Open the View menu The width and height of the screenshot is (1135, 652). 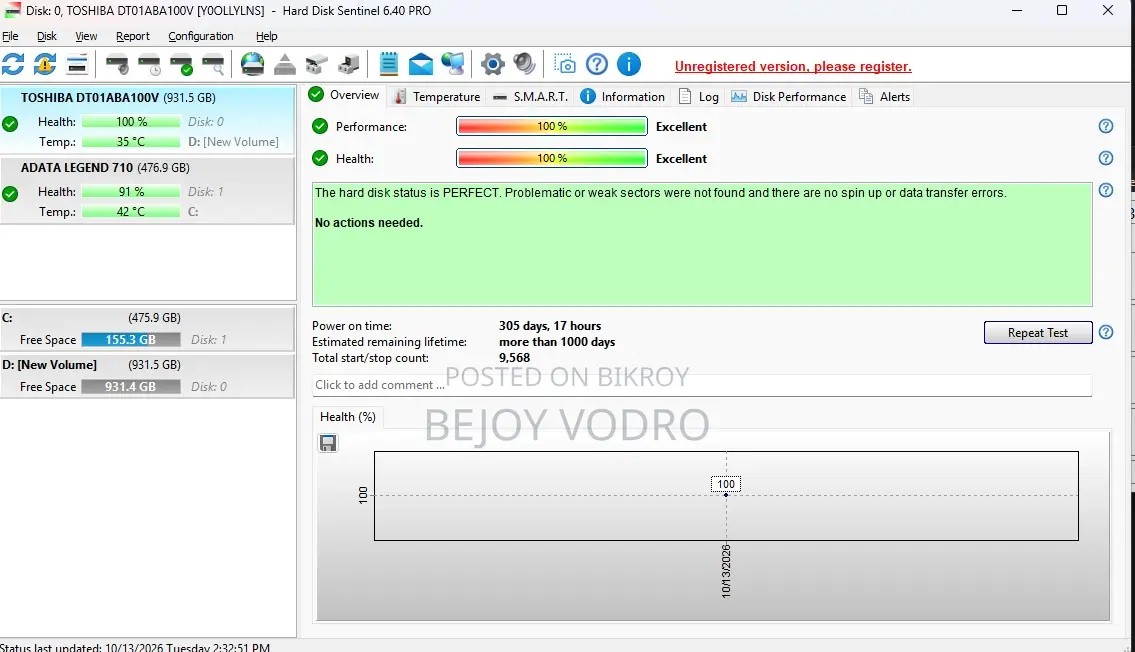tap(86, 36)
